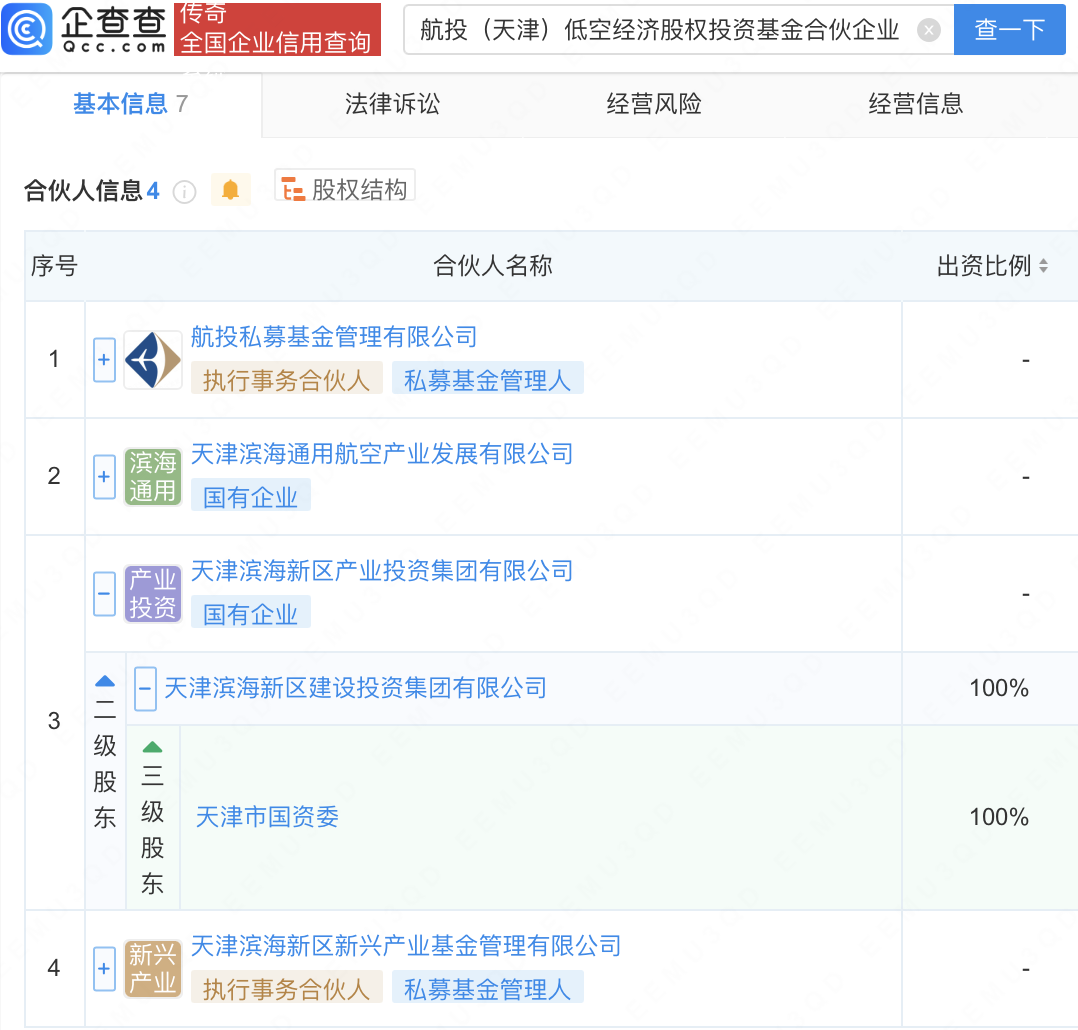Open 天津市国资委 shareholder link
The height and width of the screenshot is (1030, 1078).
[x=267, y=817]
